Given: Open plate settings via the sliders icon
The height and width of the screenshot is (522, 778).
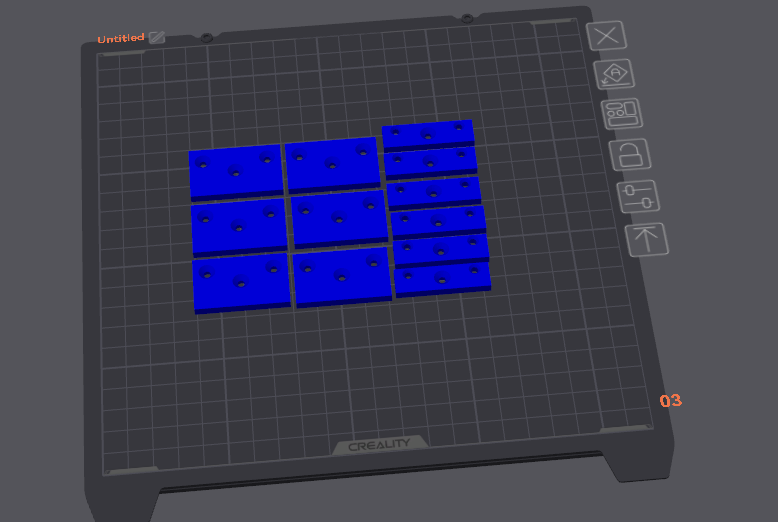Looking at the screenshot, I should pyautogui.click(x=638, y=197).
